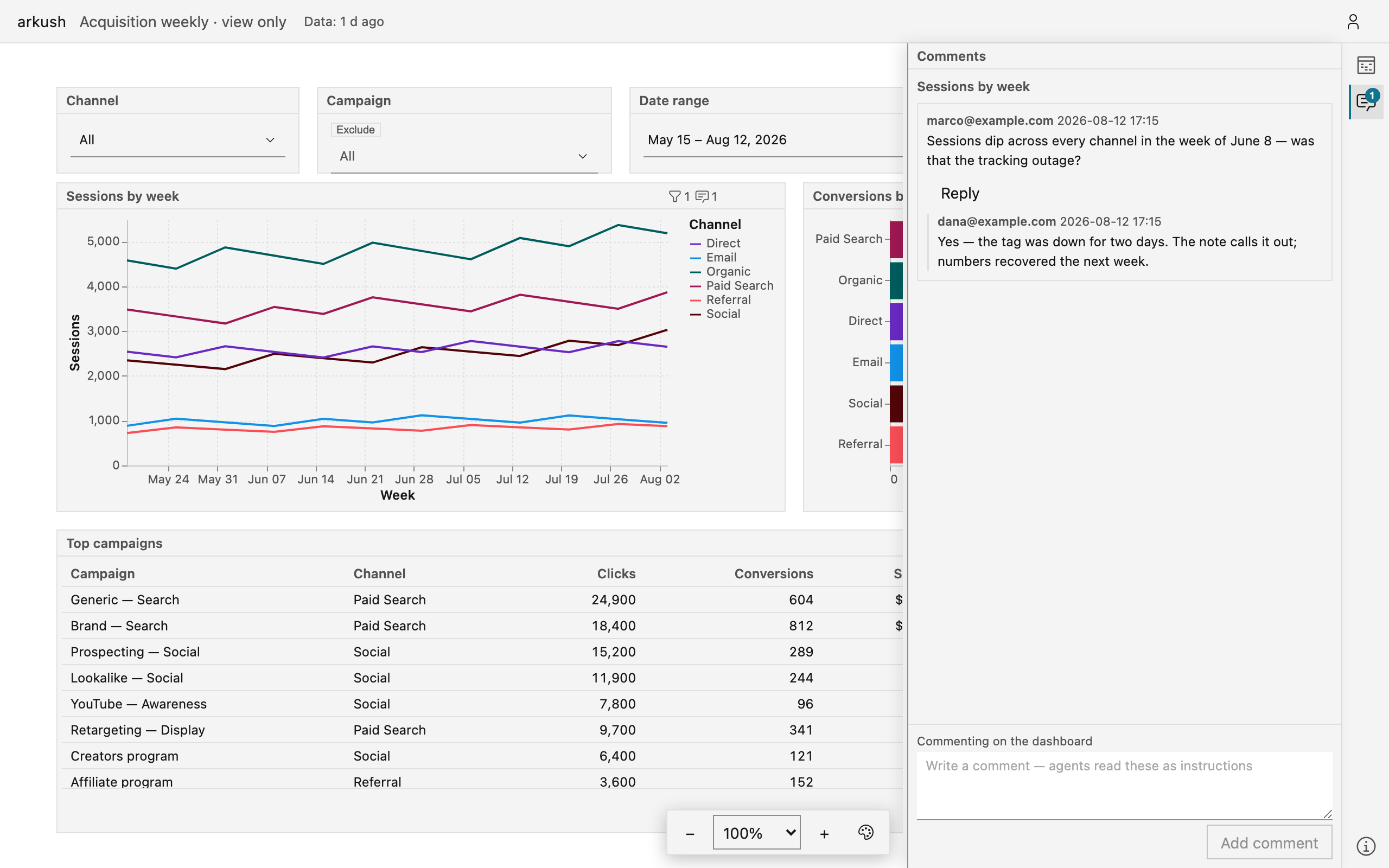
Task: Click the 'Data: 1 d ago' freshness label
Action: 344,22
